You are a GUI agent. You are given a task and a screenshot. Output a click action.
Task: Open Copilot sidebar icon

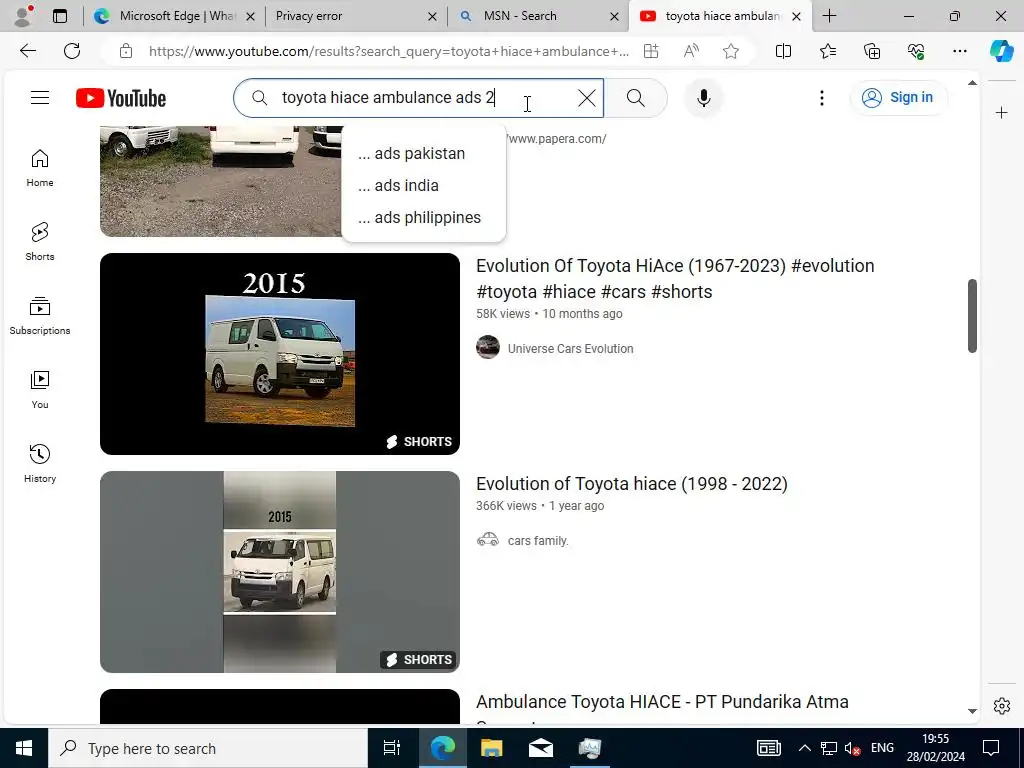(x=1001, y=51)
